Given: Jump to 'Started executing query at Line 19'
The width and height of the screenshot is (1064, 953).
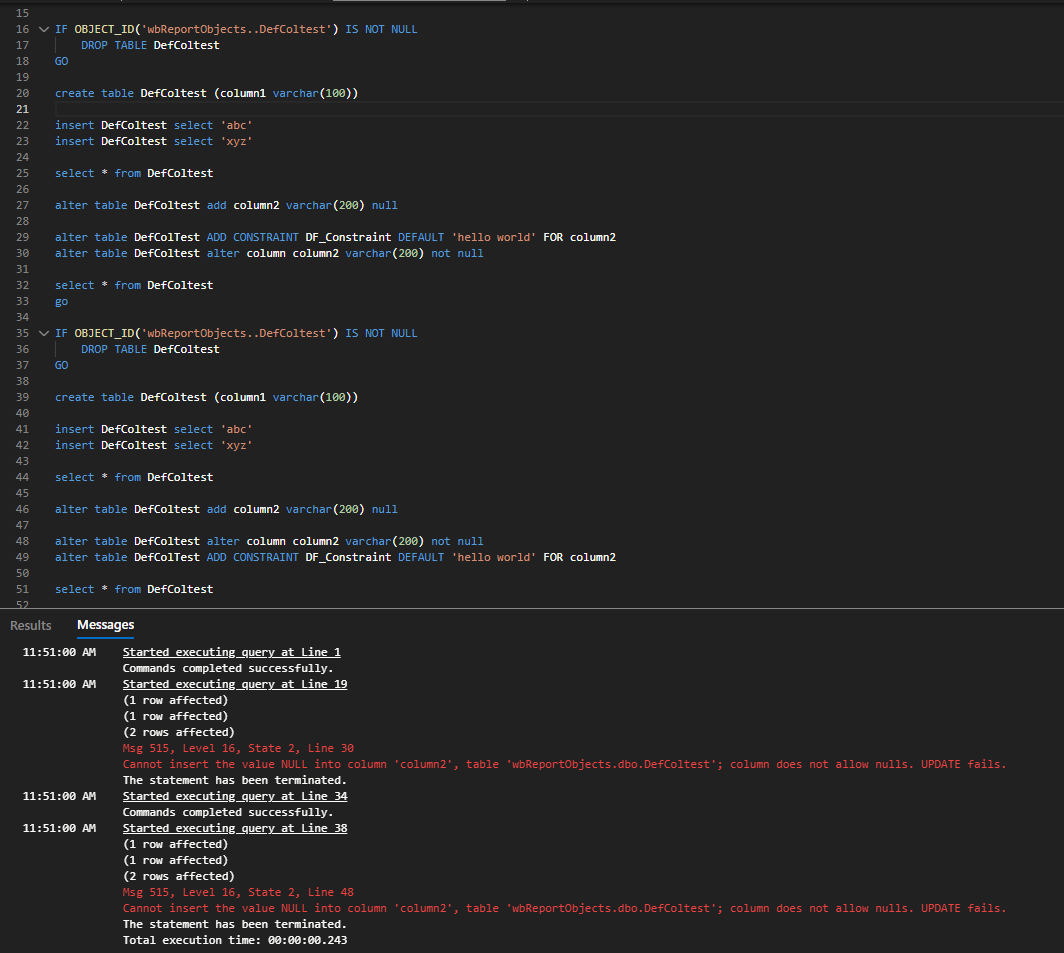Looking at the screenshot, I should coord(234,684).
